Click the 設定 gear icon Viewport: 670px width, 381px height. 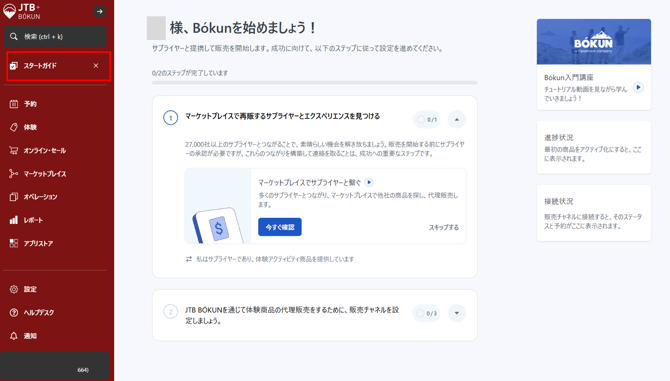tap(14, 290)
